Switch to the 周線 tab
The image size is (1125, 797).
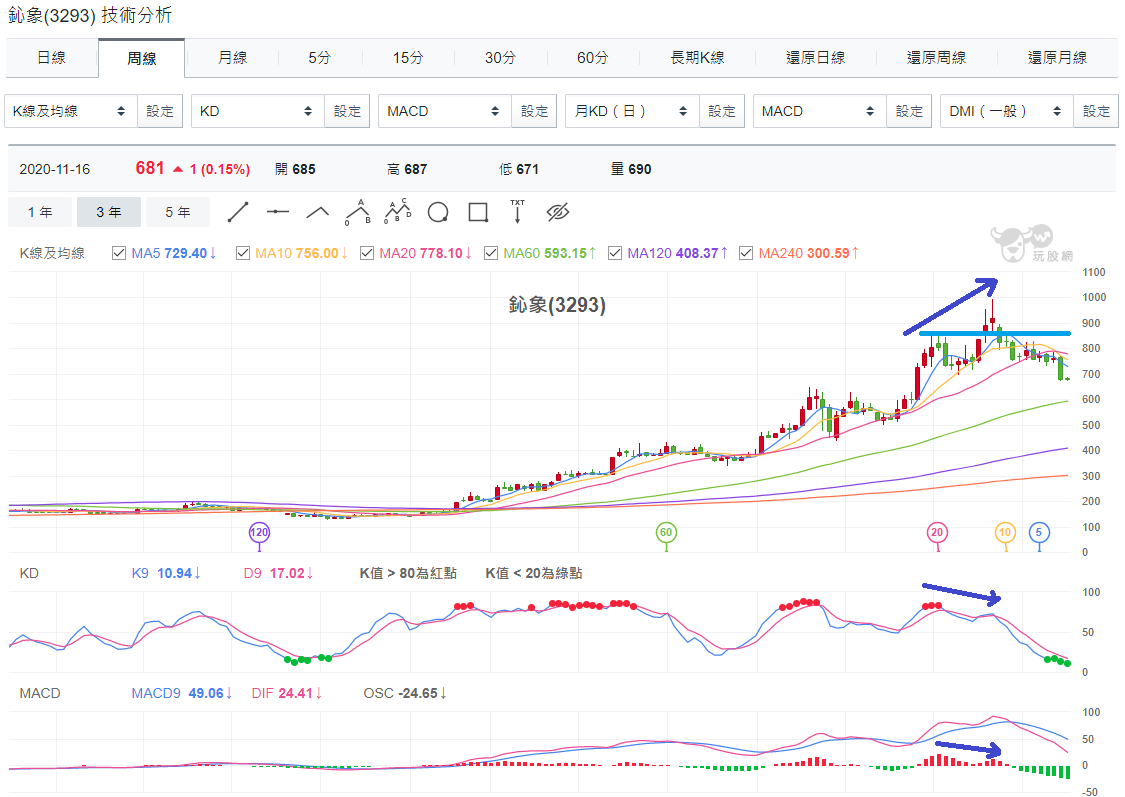[x=141, y=58]
